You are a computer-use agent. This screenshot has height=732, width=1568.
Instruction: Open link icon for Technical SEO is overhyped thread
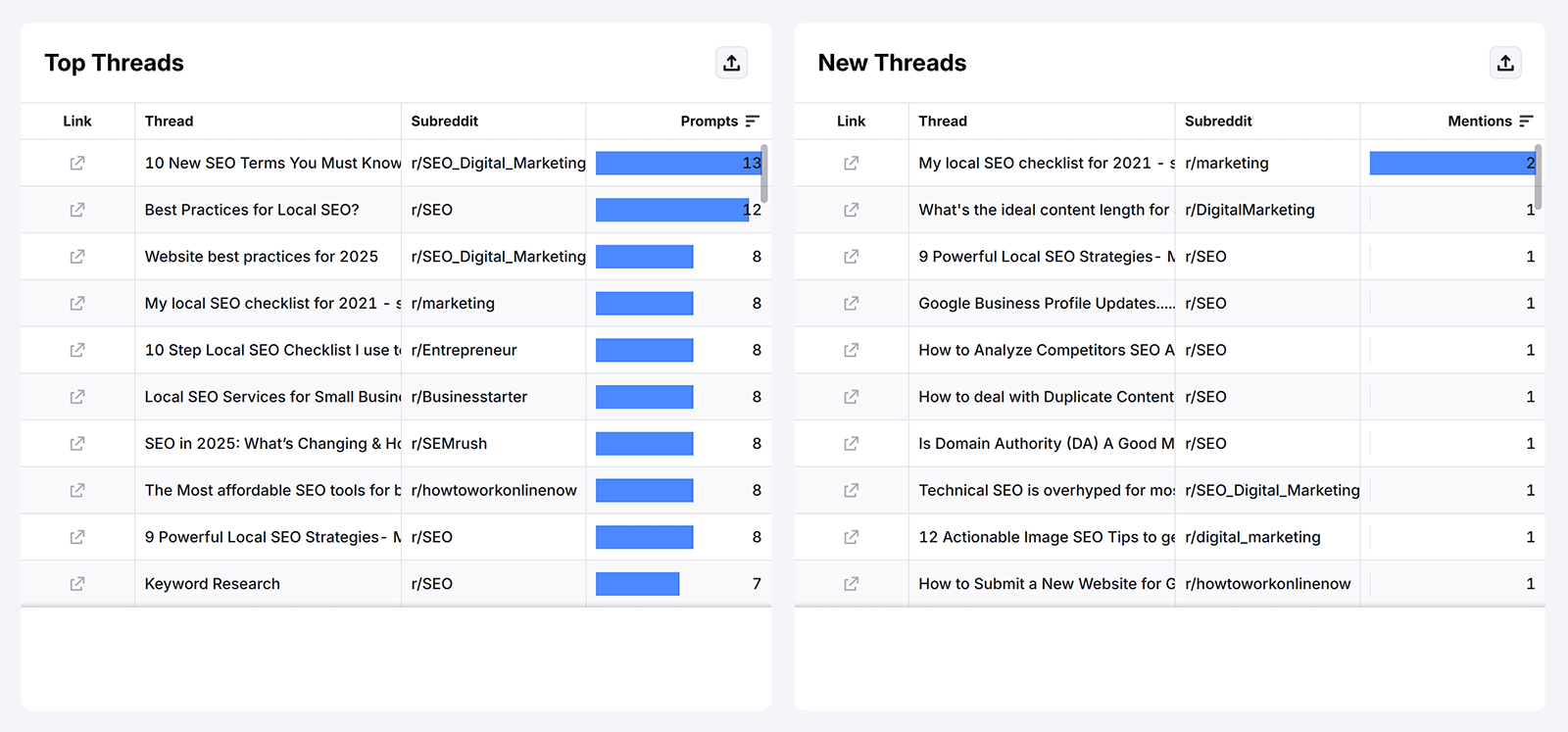point(851,490)
